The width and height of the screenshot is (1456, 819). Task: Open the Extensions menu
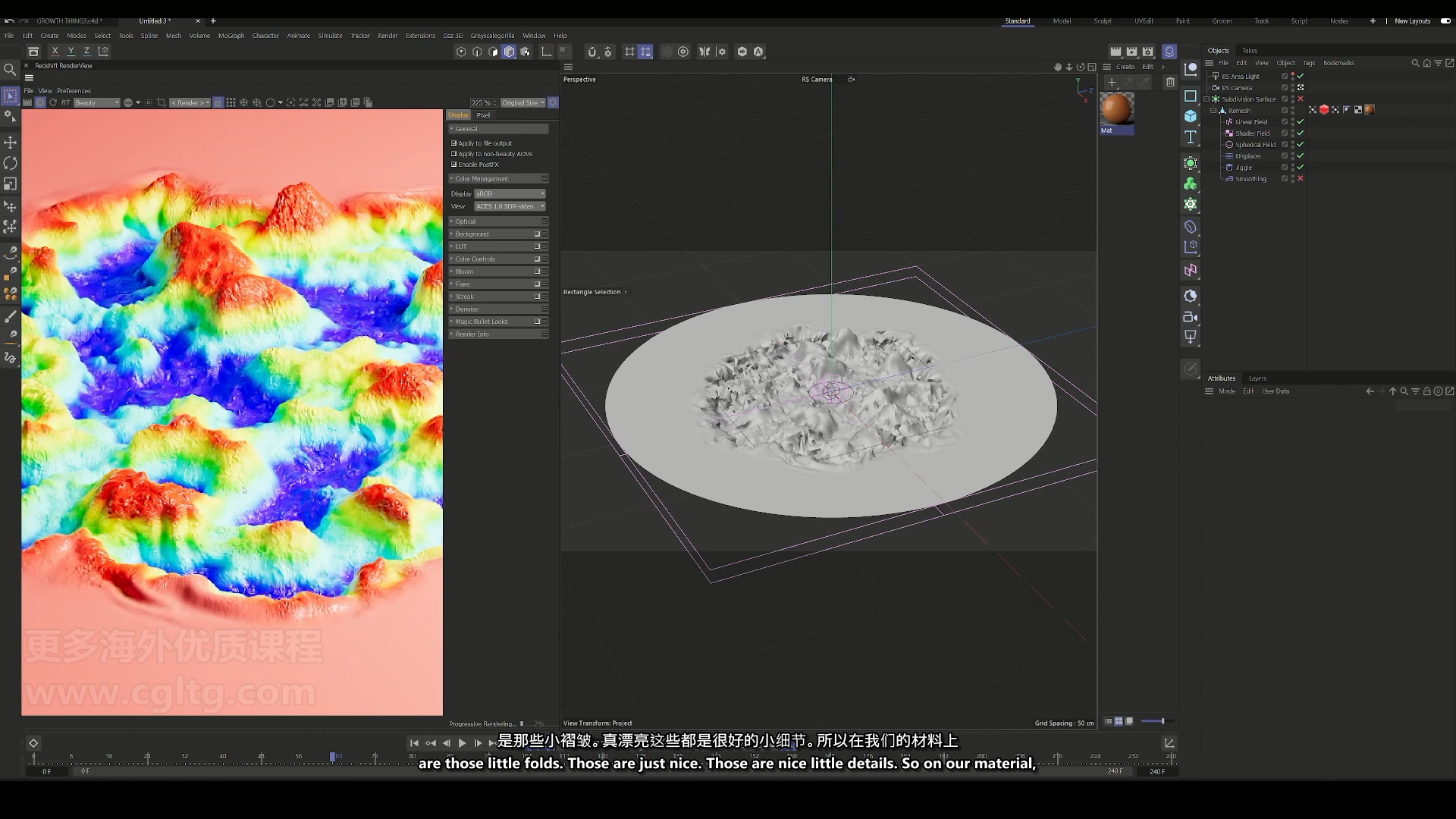420,36
